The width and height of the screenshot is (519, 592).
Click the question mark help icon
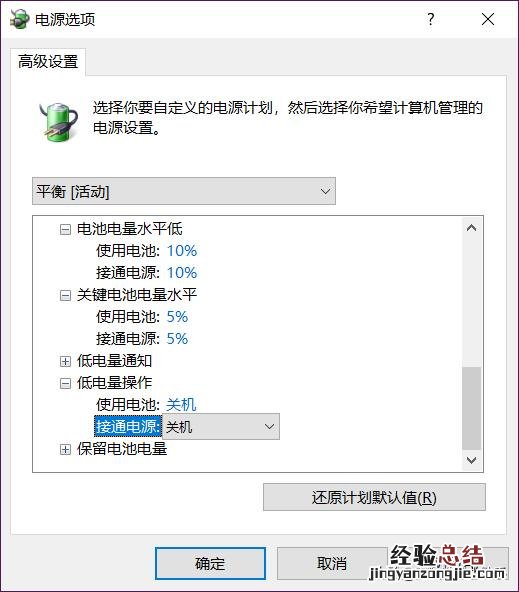pyautogui.click(x=431, y=19)
